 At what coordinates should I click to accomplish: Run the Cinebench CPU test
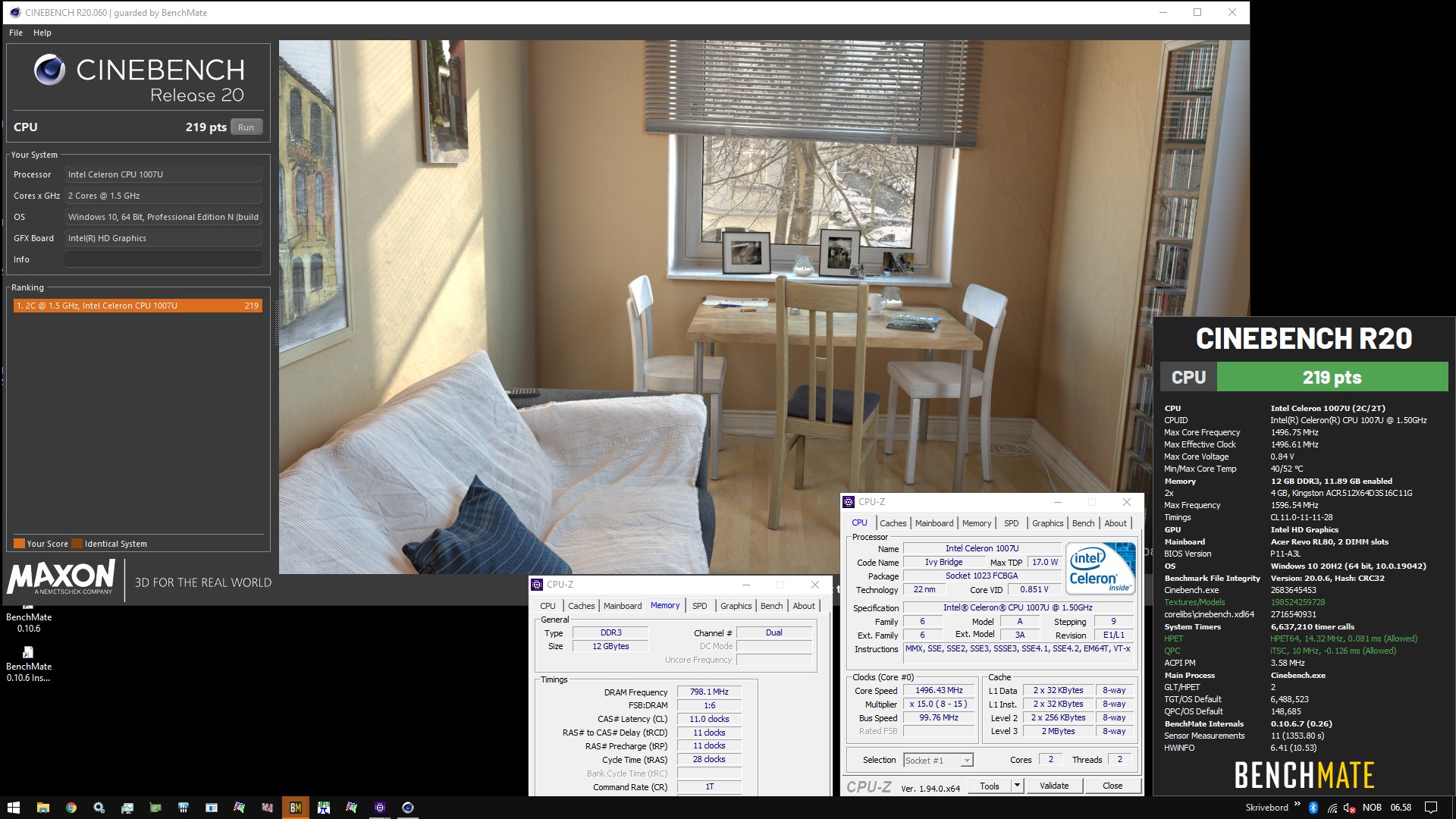246,127
